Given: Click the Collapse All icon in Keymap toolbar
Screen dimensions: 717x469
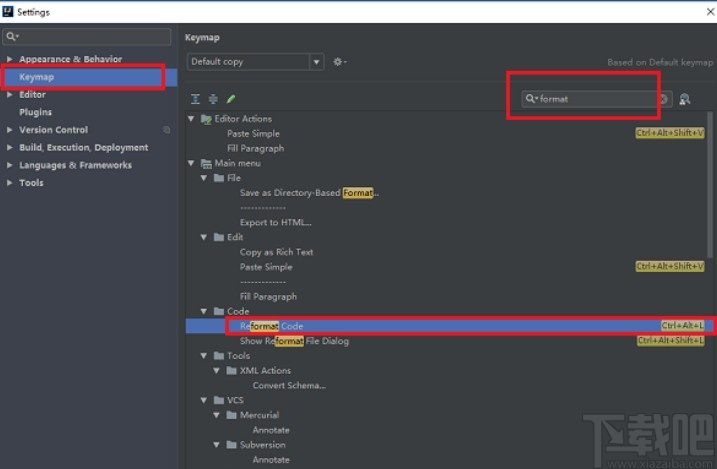Looking at the screenshot, I should (213, 99).
